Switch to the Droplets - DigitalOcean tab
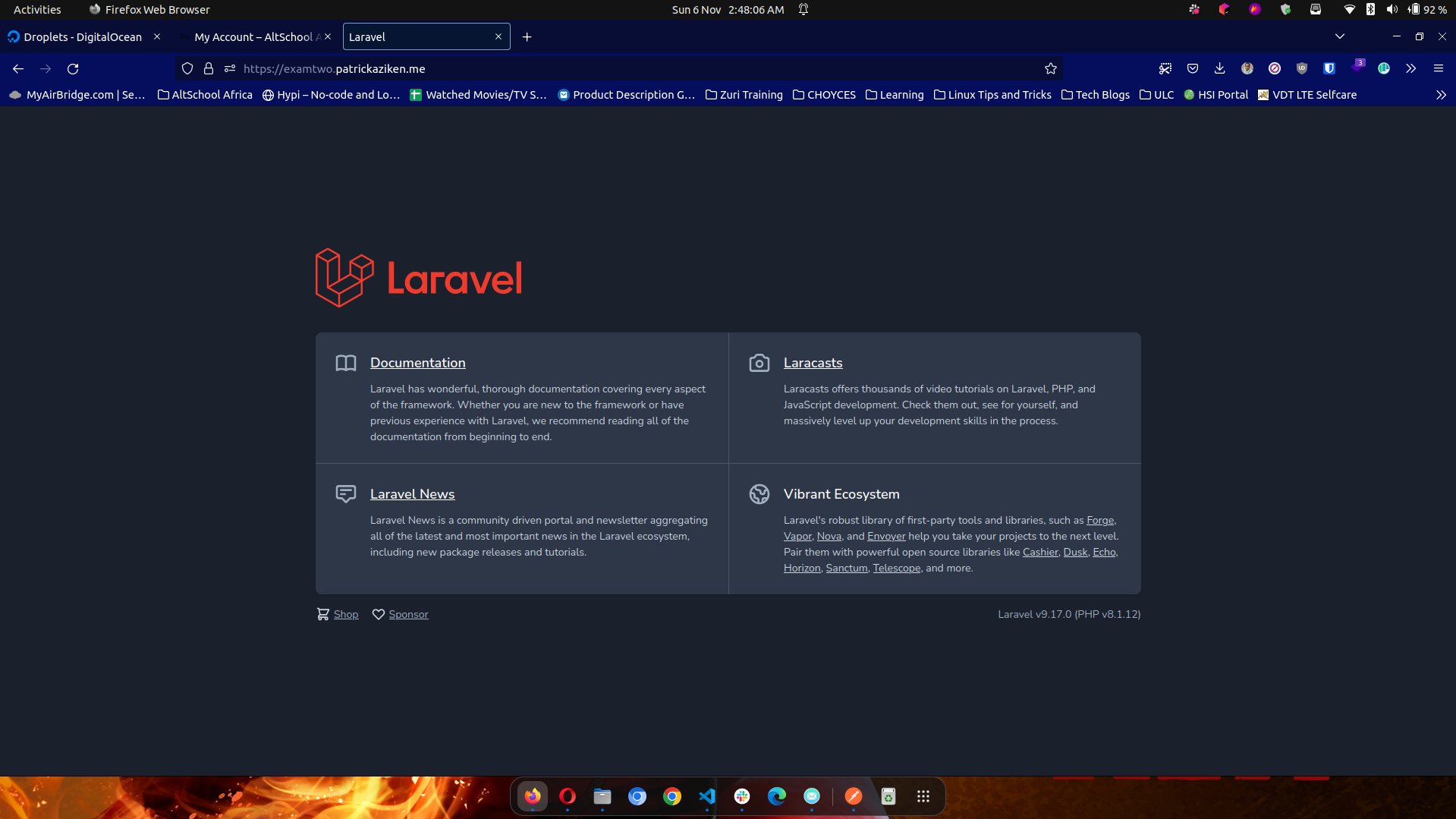Screen dimensions: 1456x819 pos(82,36)
